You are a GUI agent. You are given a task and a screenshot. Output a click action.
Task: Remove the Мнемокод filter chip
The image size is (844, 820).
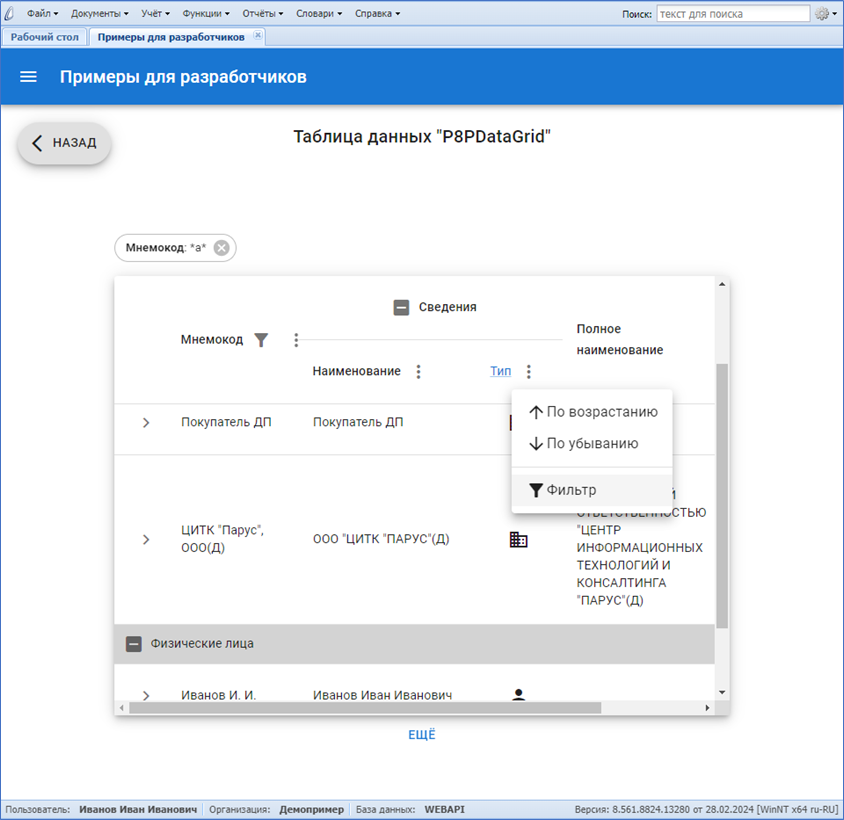(x=222, y=248)
